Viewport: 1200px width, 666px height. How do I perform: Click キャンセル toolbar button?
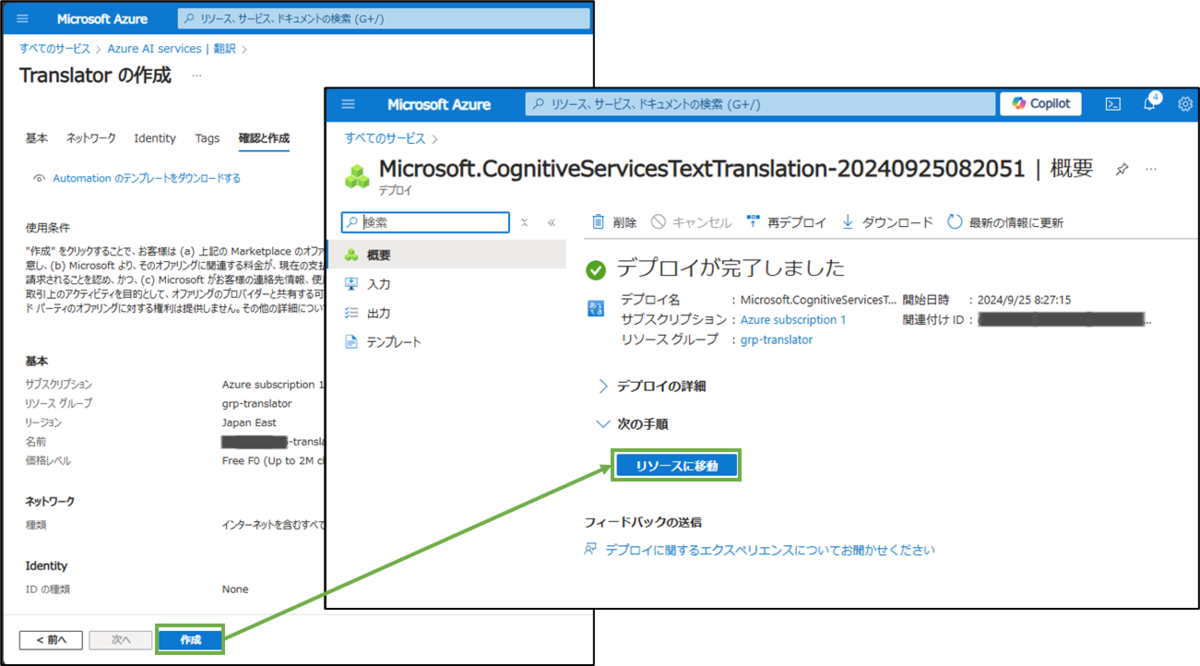pyautogui.click(x=691, y=222)
